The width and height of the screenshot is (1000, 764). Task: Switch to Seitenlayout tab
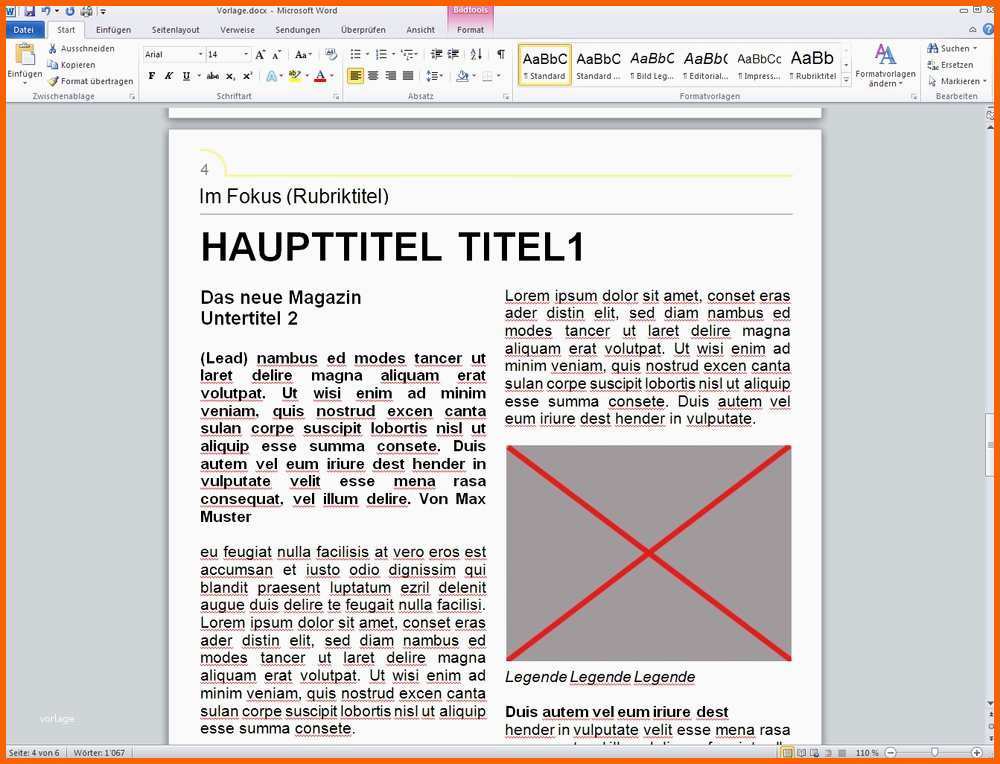point(175,29)
